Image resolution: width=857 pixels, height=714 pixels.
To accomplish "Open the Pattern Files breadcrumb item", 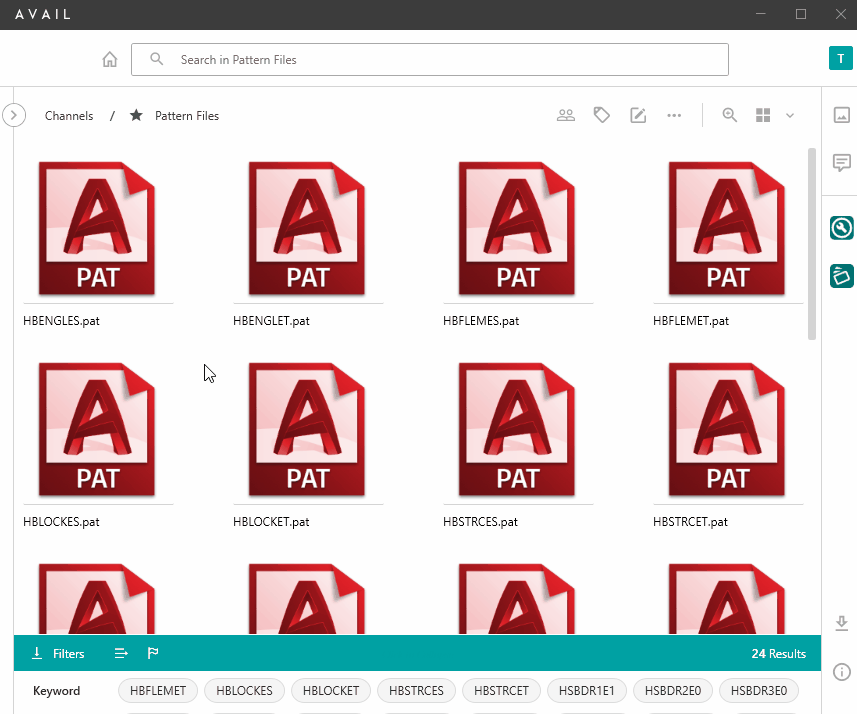I will [x=187, y=115].
